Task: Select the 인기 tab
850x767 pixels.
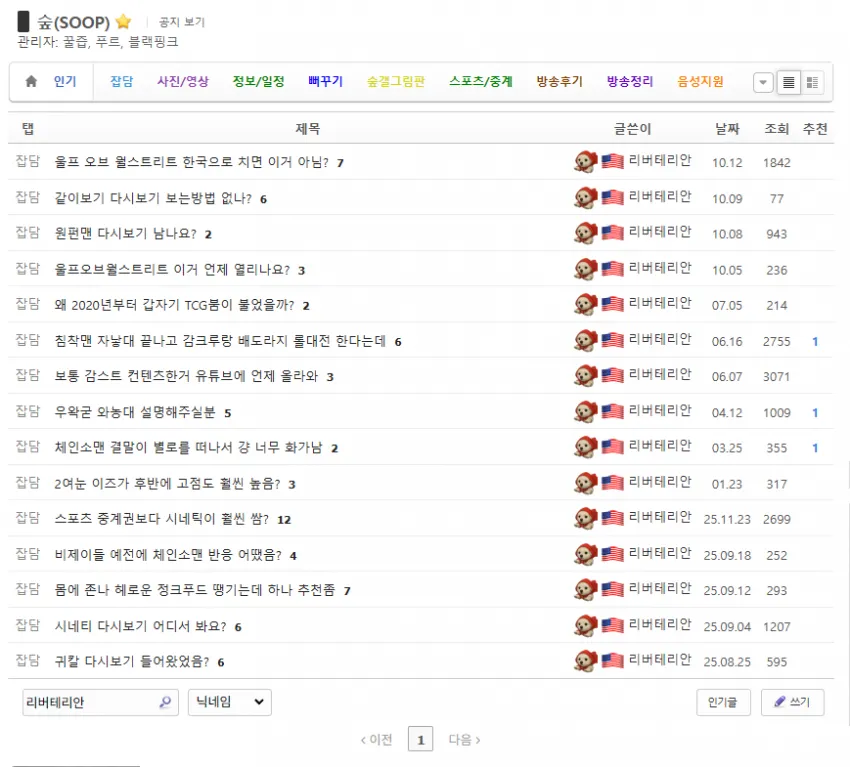Action: (x=65, y=81)
